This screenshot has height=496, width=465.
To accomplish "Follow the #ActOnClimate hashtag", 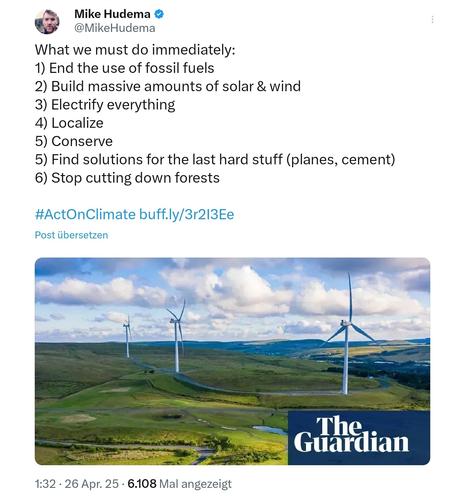I will click(x=85, y=214).
